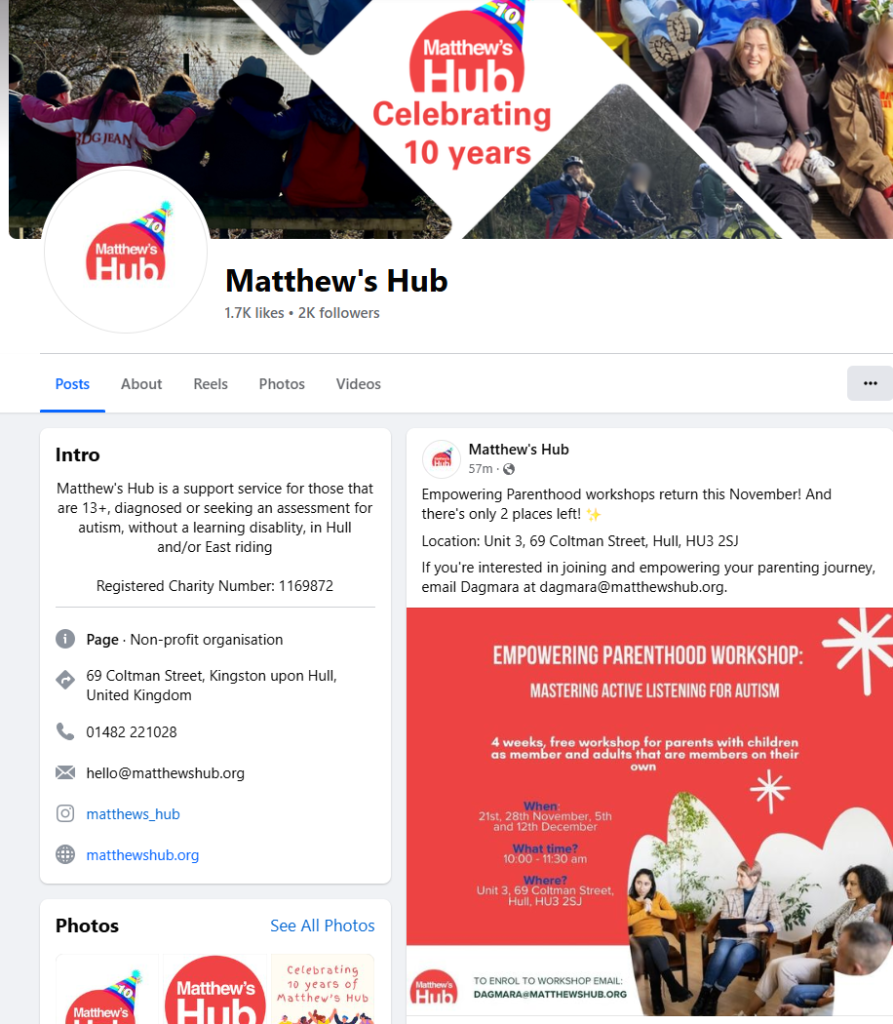Click the website globe icon
The width and height of the screenshot is (893, 1024).
[65, 854]
